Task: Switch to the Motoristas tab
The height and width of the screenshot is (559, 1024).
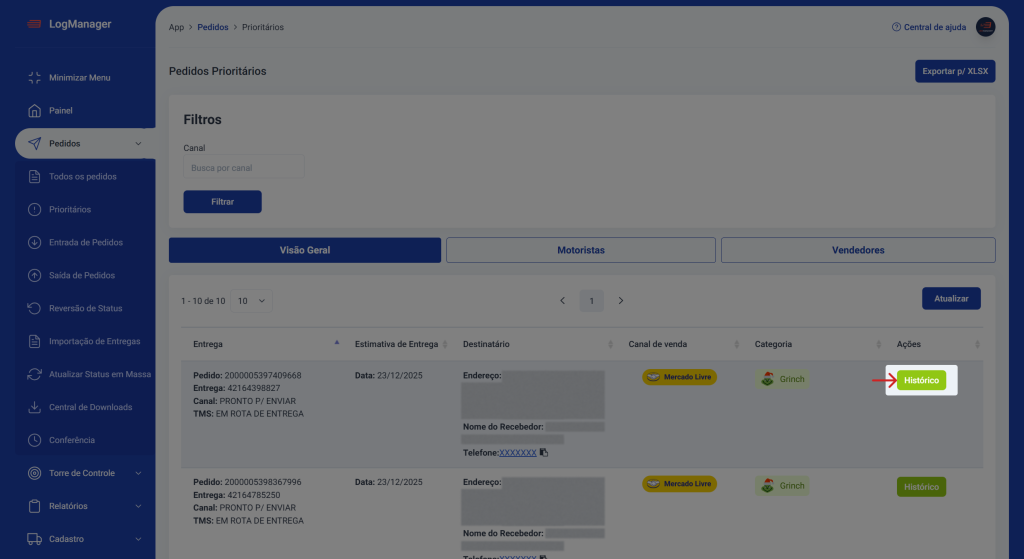Action: [580, 250]
